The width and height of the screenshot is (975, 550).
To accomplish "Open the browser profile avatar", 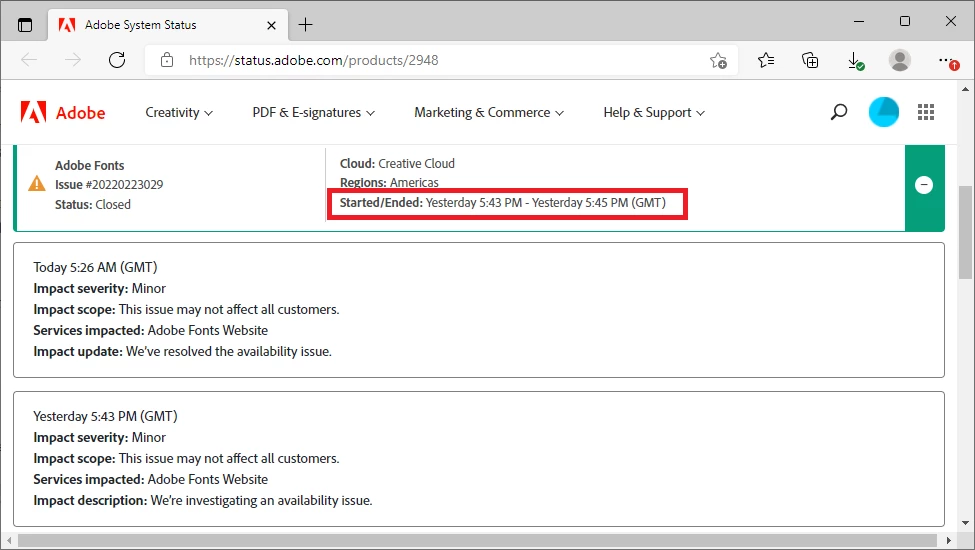I will 900,60.
